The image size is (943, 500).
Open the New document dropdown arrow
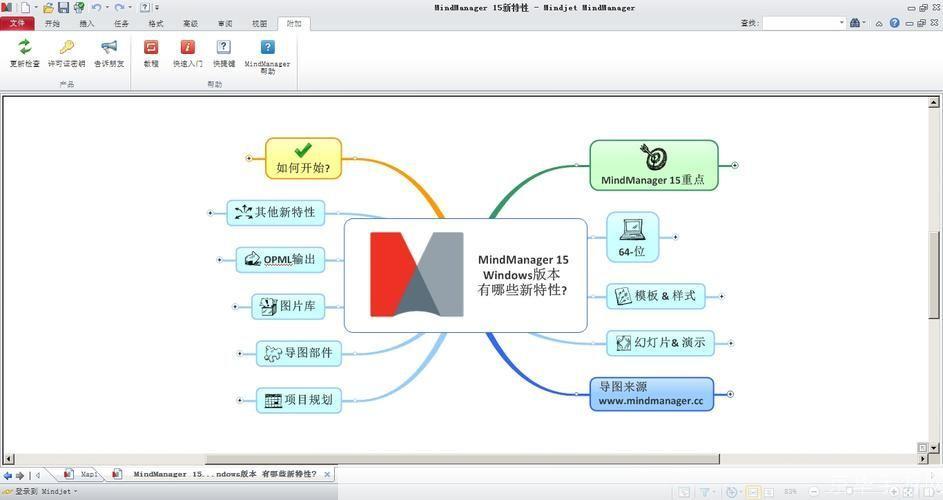[35, 7]
